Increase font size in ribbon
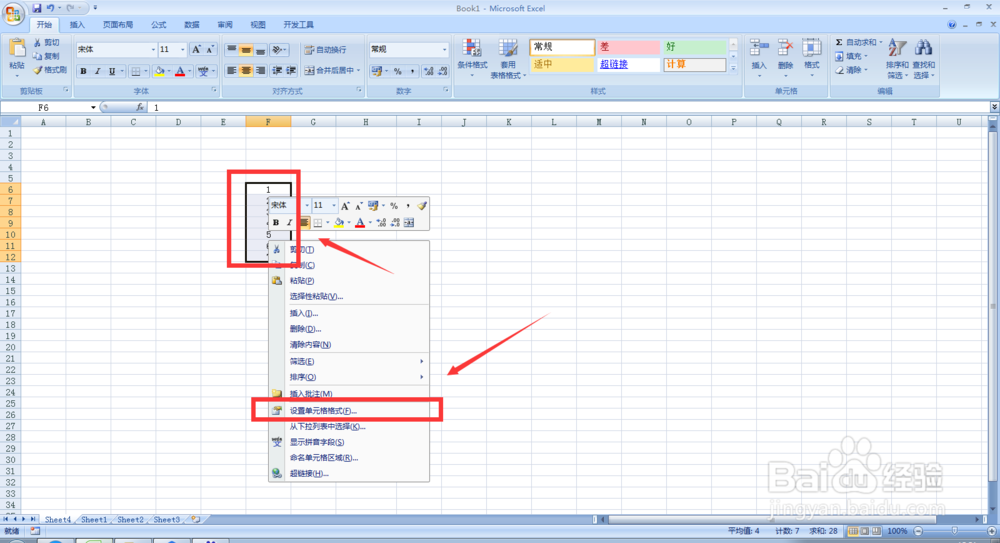This screenshot has height=543, width=1000. [196, 49]
